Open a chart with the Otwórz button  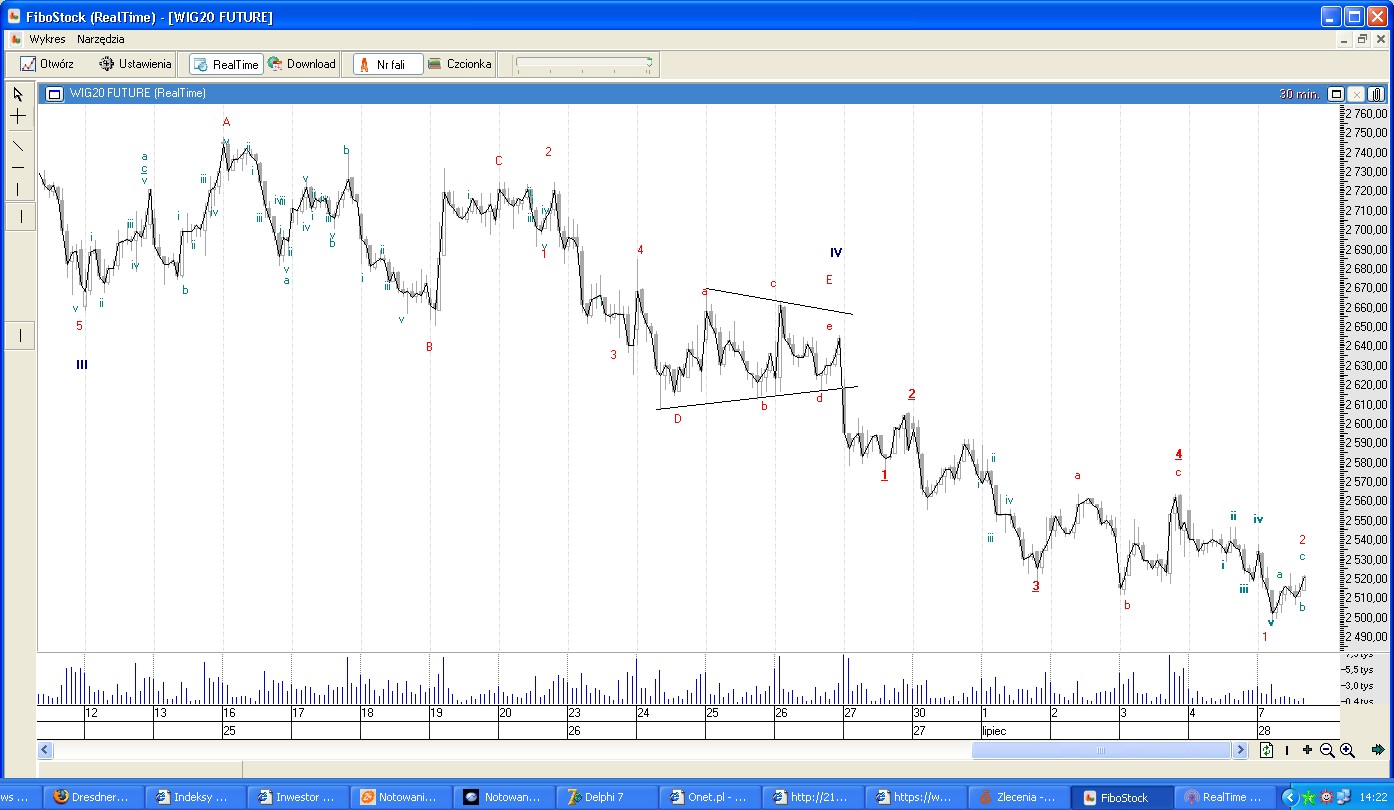(x=47, y=64)
